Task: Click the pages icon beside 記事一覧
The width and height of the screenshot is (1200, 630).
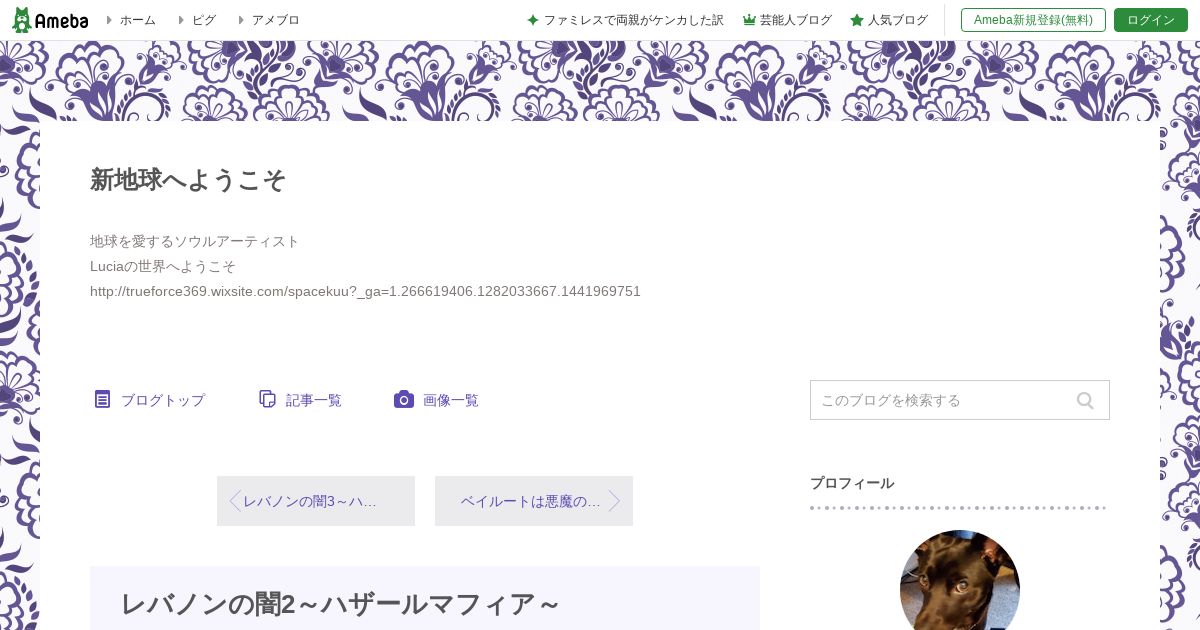Action: 267,399
